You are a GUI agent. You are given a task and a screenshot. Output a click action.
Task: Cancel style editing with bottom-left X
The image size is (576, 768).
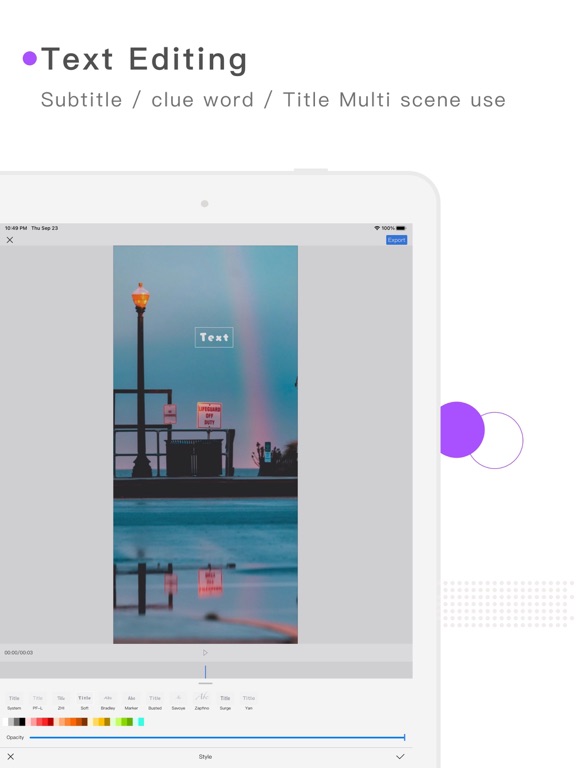(10, 757)
